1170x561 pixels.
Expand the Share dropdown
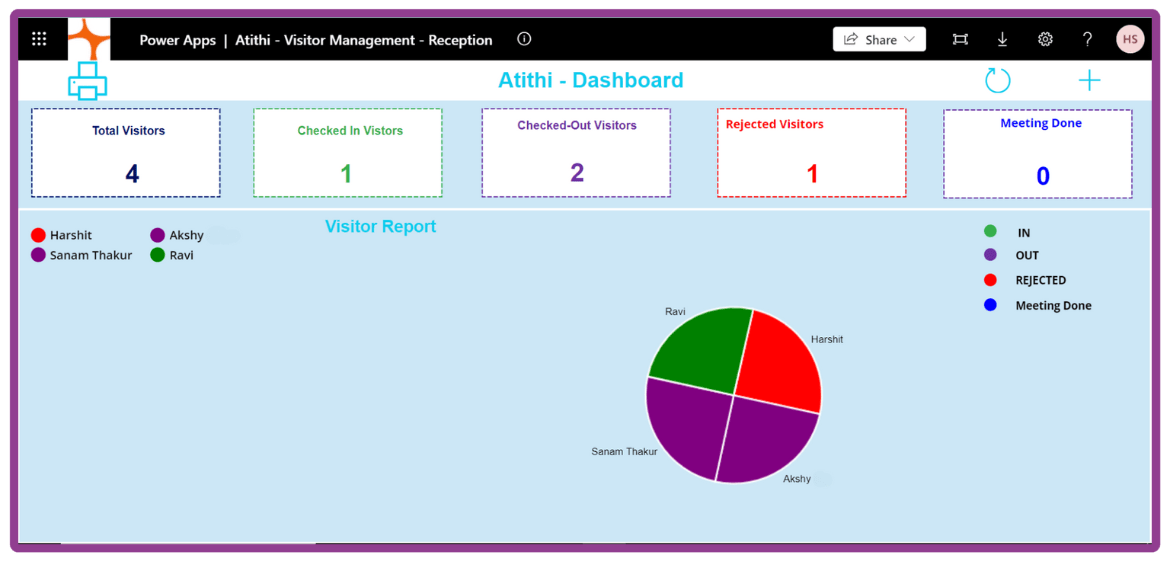[x=879, y=39]
